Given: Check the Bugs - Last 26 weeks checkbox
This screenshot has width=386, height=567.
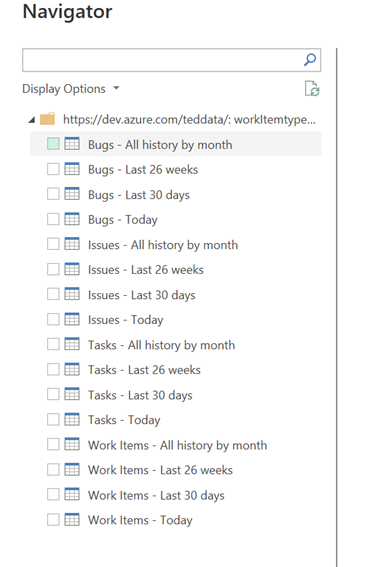Looking at the screenshot, I should point(53,169).
